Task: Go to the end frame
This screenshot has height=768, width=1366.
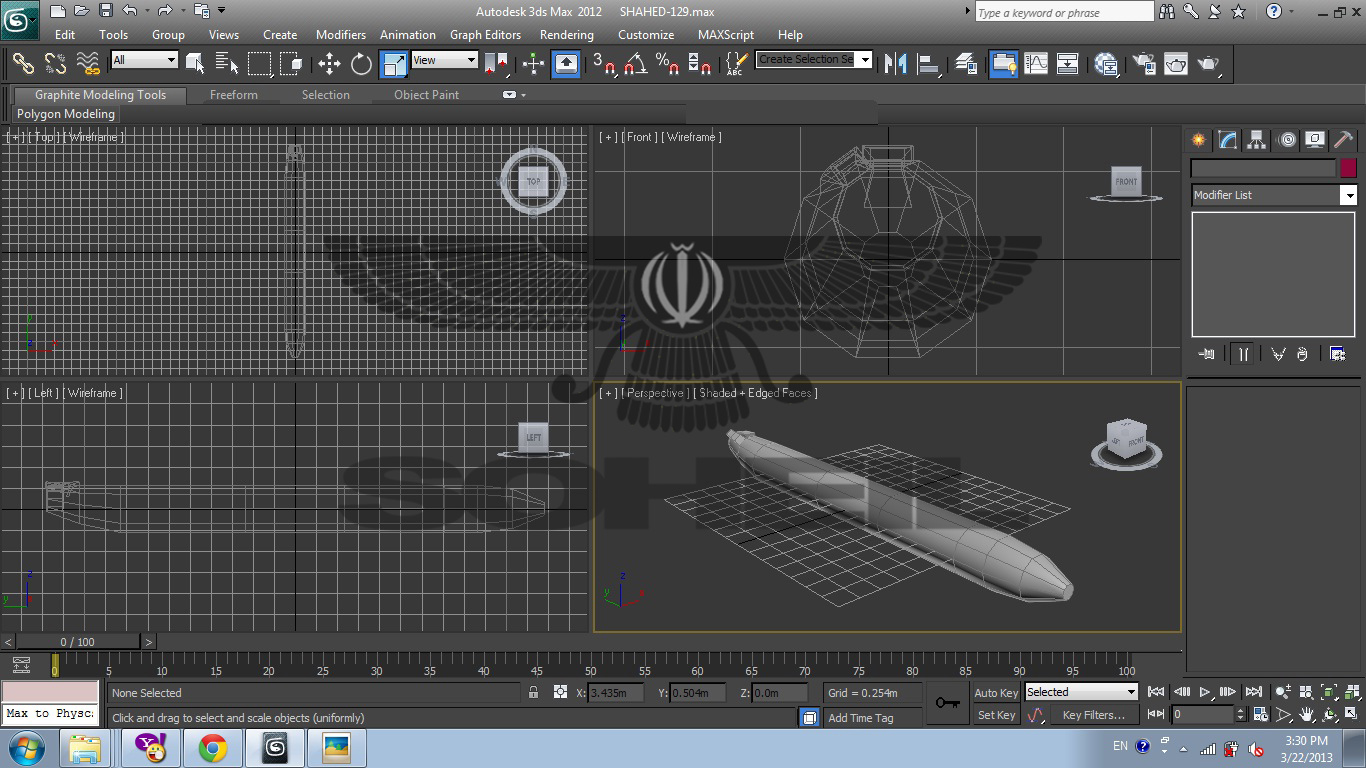Action: pyautogui.click(x=1253, y=692)
